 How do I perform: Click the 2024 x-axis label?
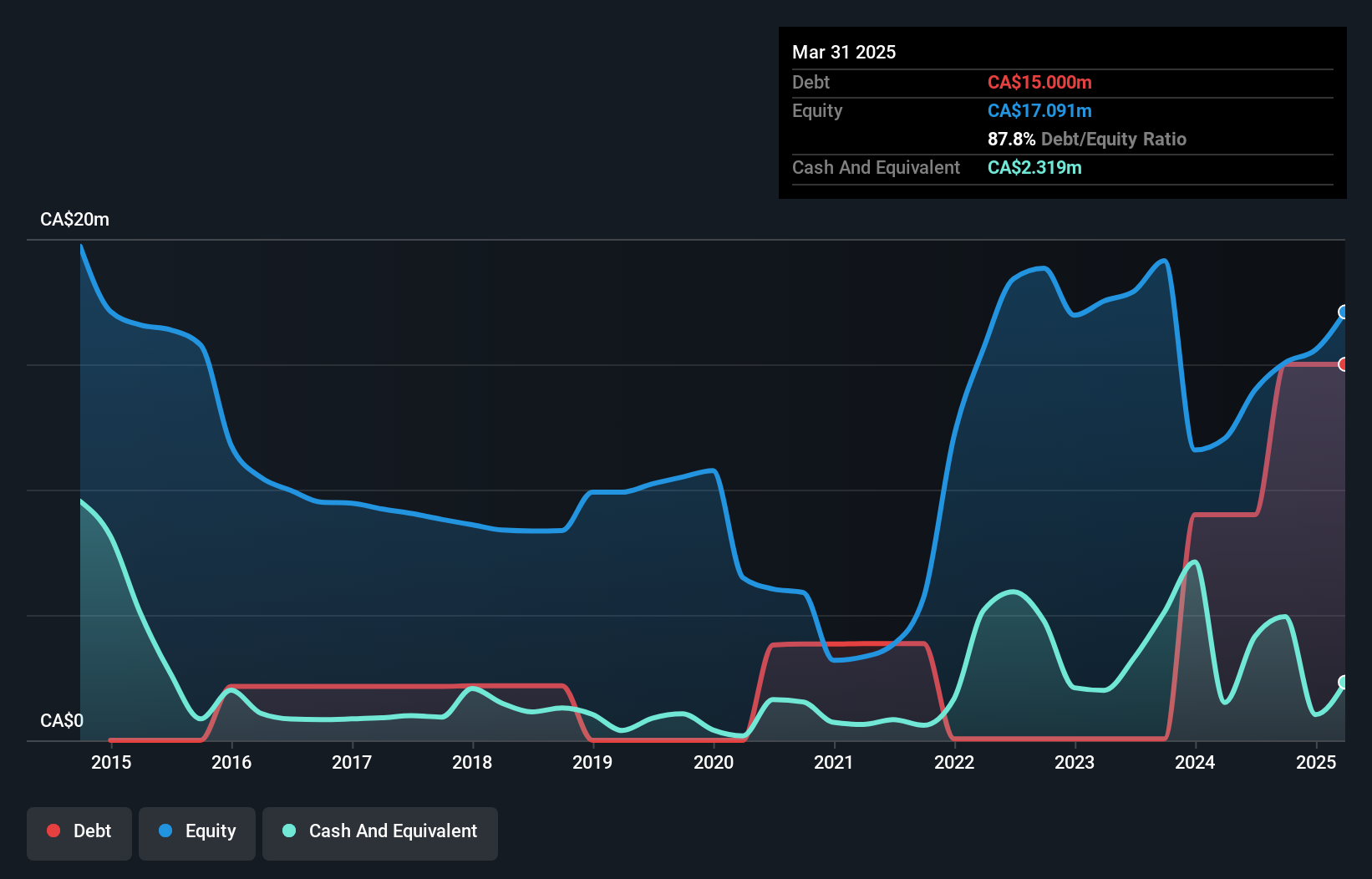coord(1195,762)
